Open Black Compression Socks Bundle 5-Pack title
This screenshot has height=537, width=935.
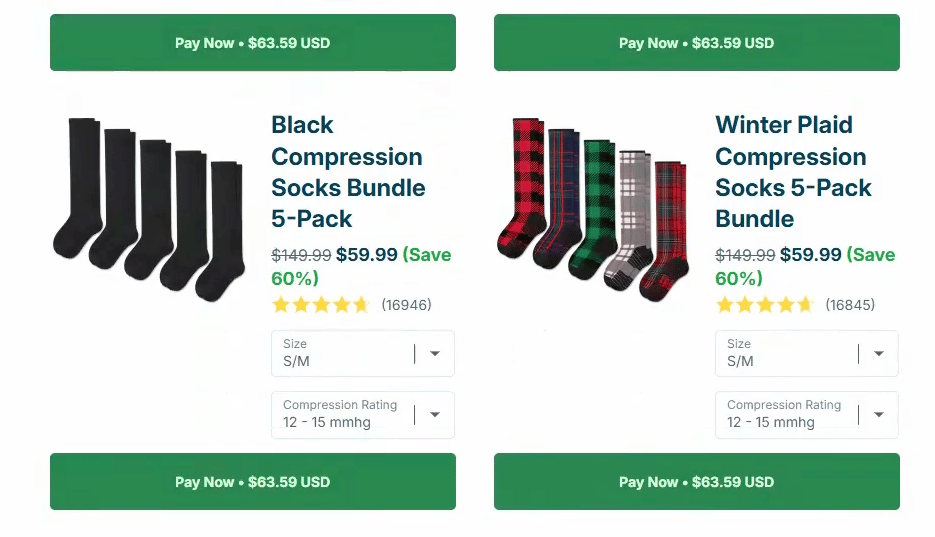348,171
